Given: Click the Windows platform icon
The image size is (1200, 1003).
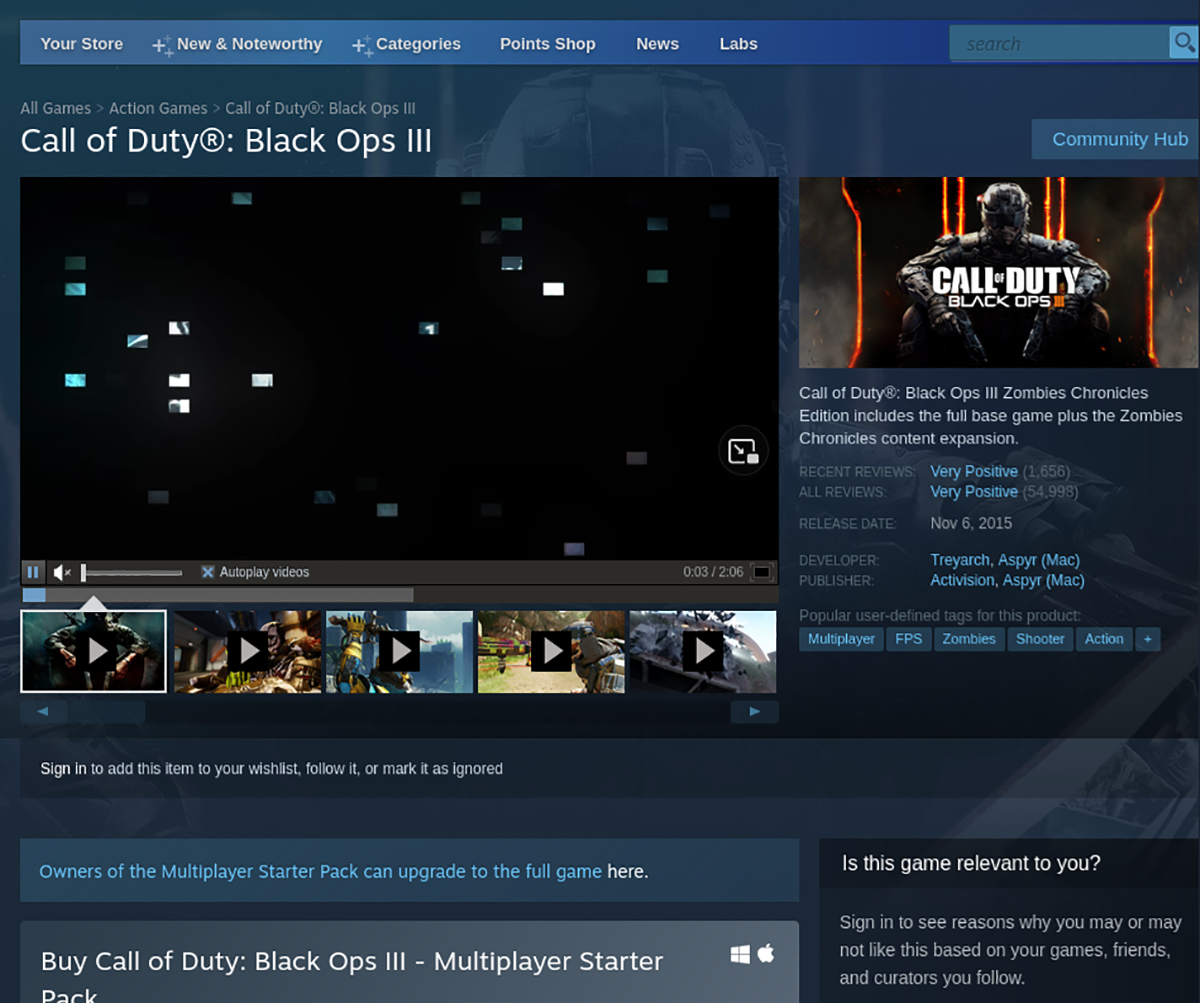Looking at the screenshot, I should point(740,955).
